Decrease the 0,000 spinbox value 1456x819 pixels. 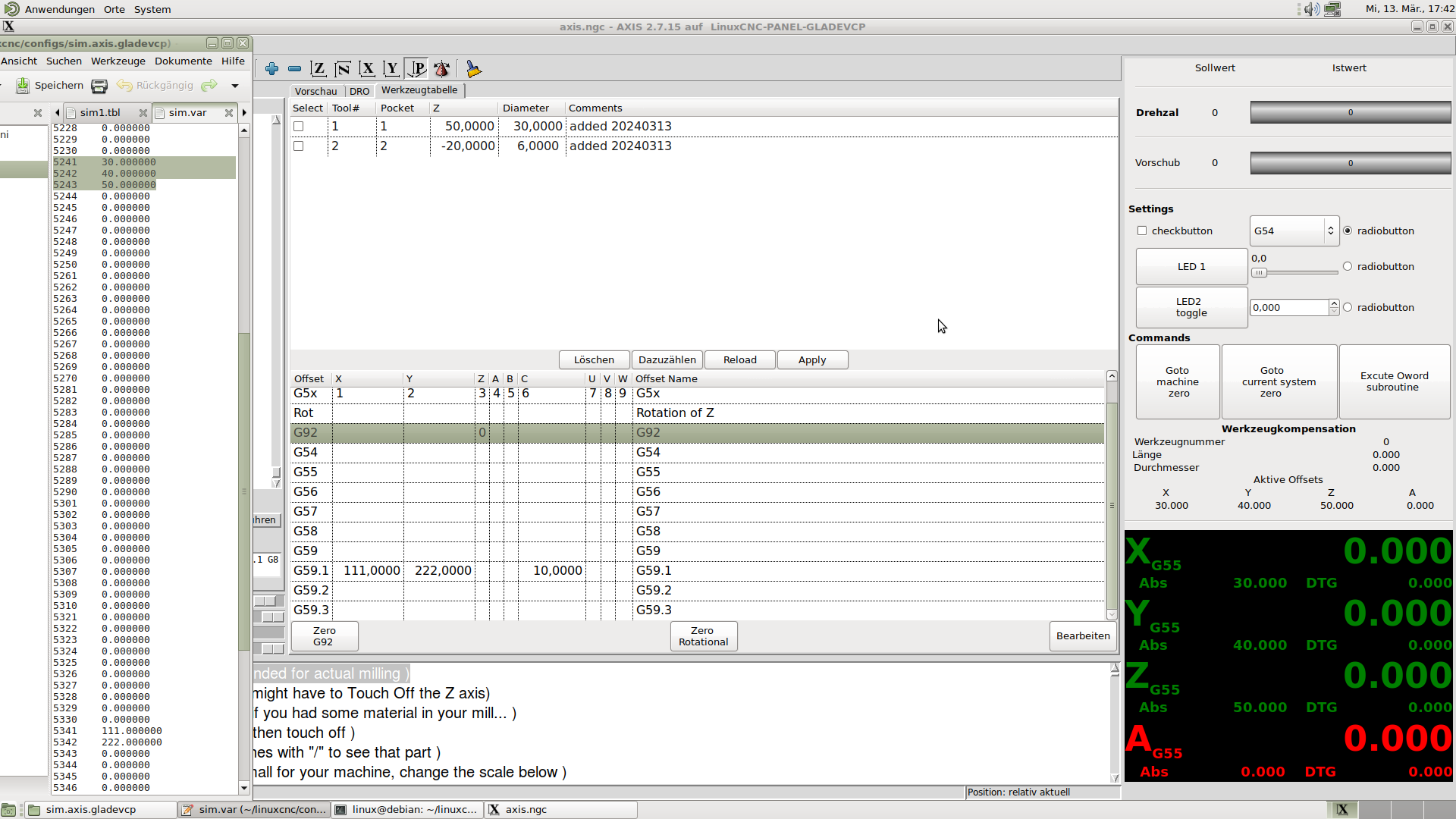pos(1334,311)
